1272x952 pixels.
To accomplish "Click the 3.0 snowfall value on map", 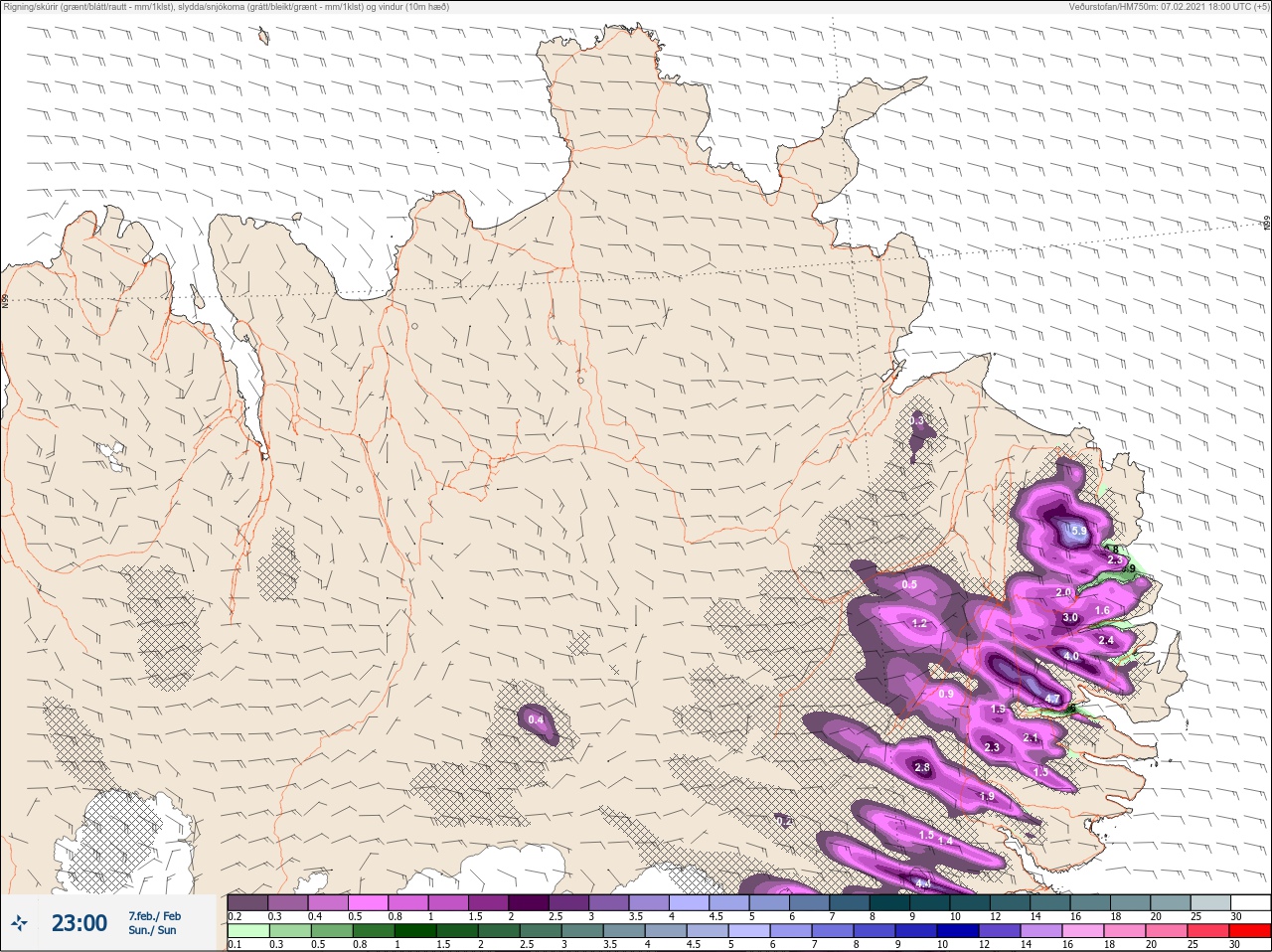I will tap(1070, 617).
